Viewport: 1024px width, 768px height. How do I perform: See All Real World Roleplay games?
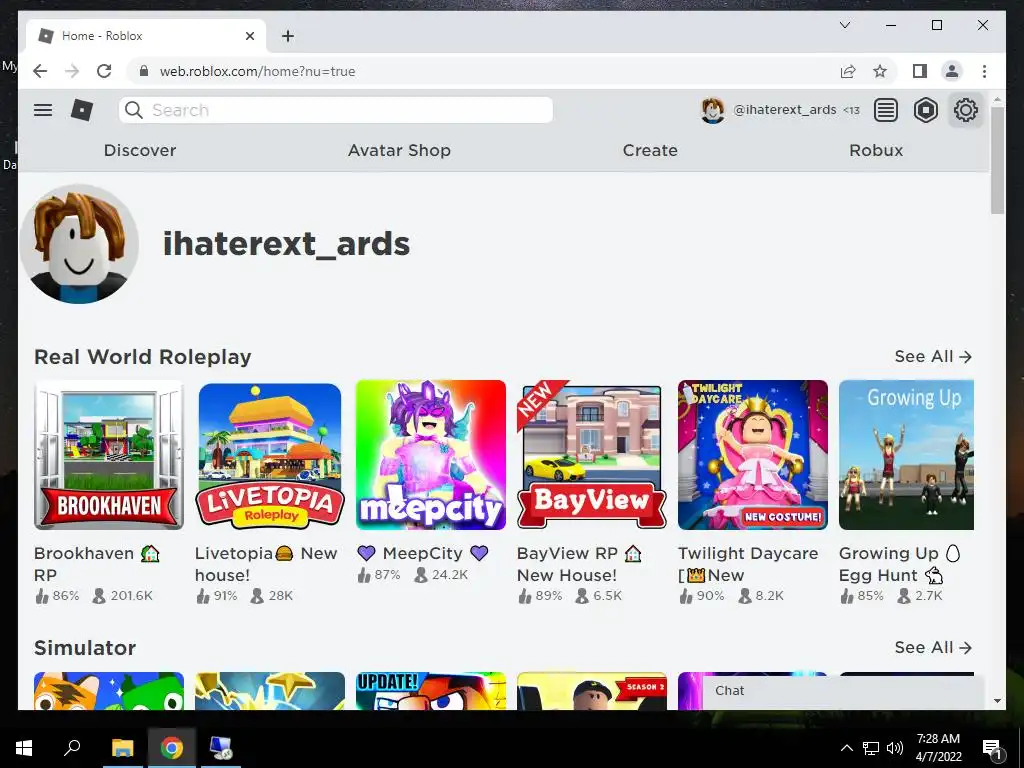pos(933,357)
